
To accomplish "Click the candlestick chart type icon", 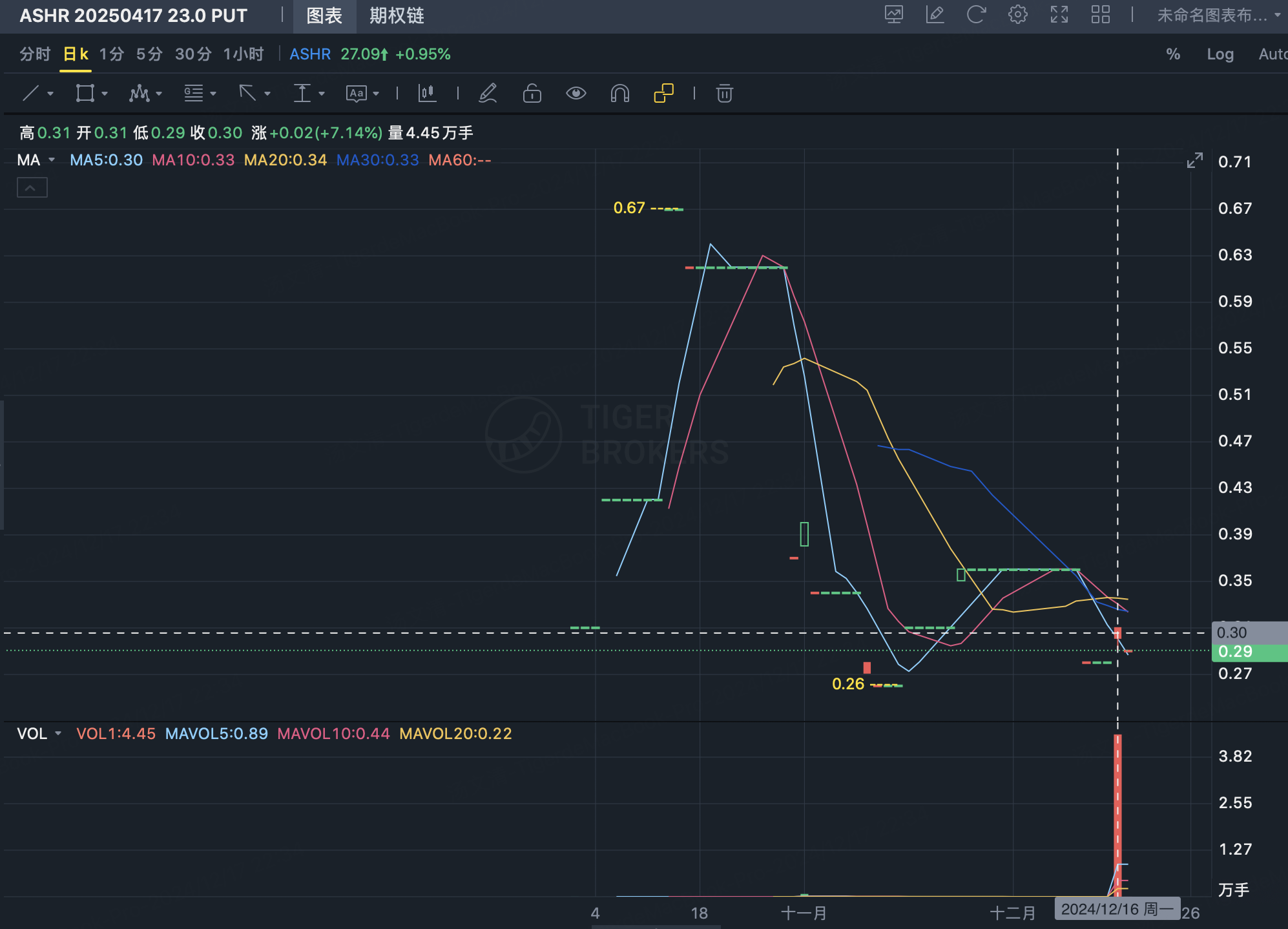I will coord(427,94).
